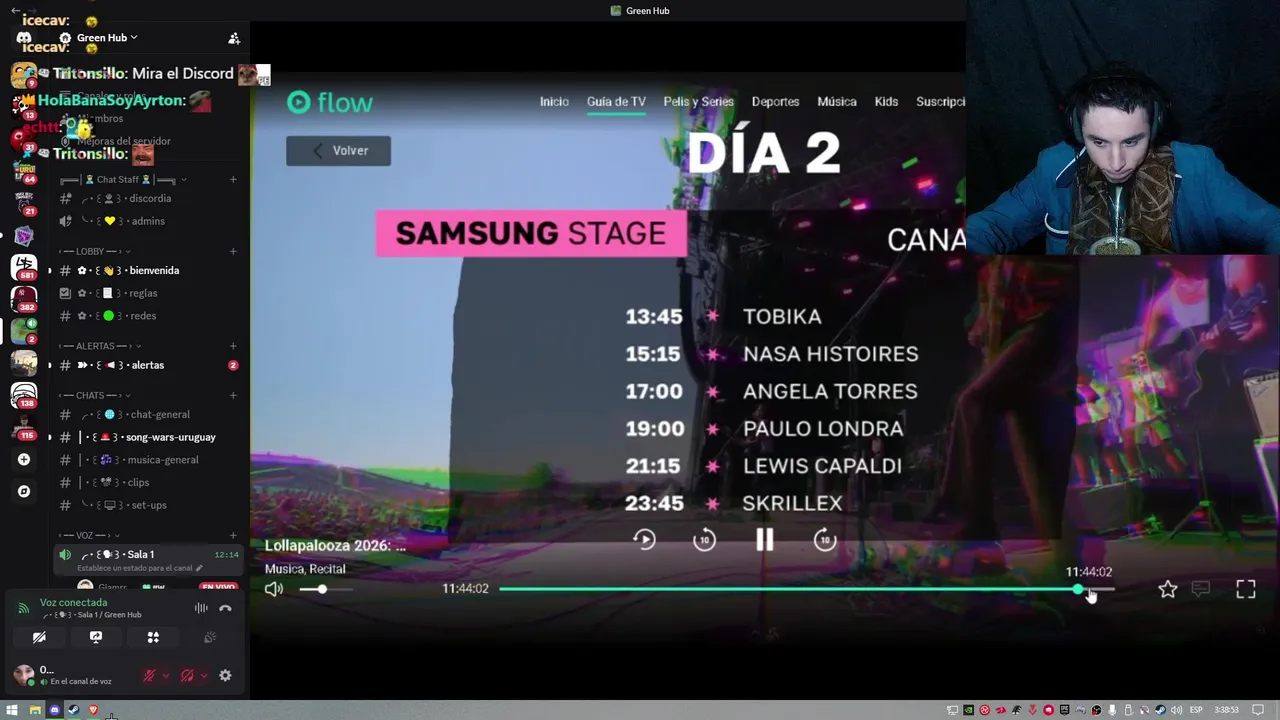Unmute the microphone
Image resolution: width=1280 pixels, height=720 pixels.
click(149, 676)
